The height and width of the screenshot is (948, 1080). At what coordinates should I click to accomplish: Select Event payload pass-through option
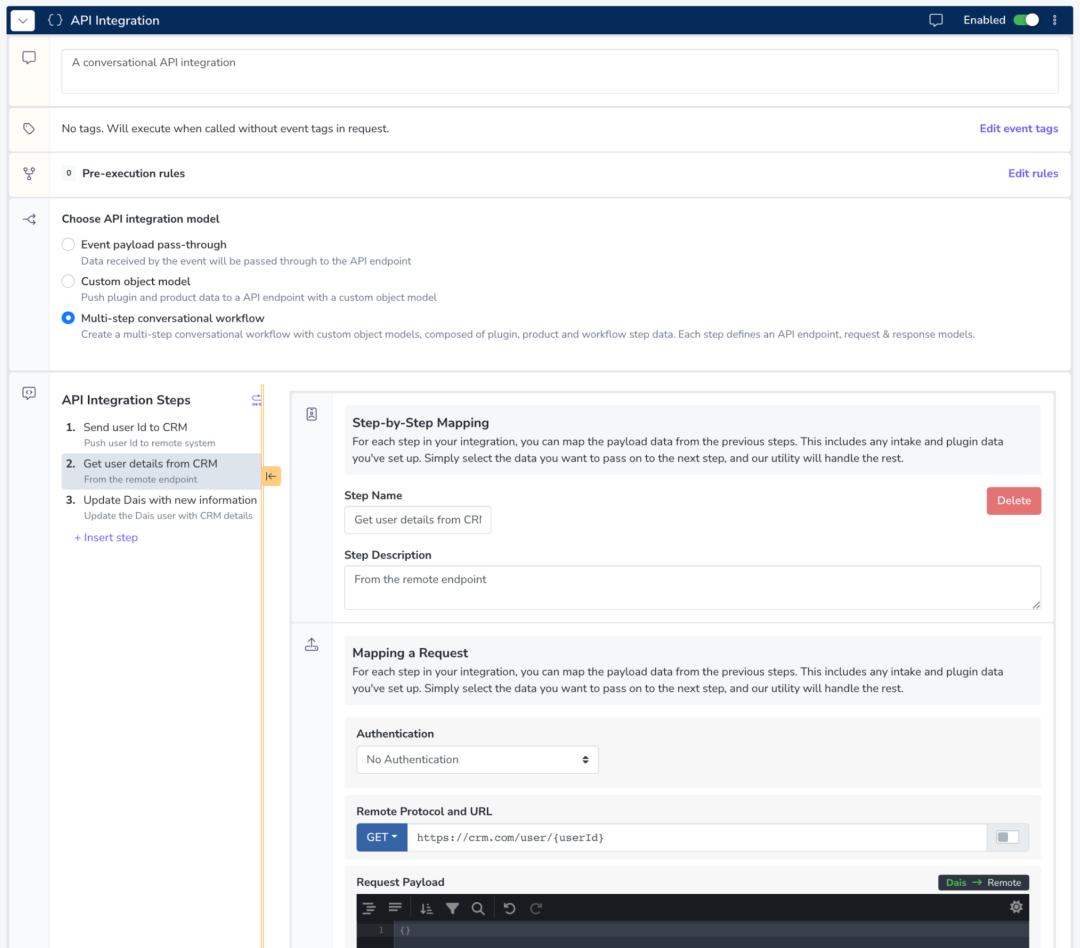pos(68,245)
